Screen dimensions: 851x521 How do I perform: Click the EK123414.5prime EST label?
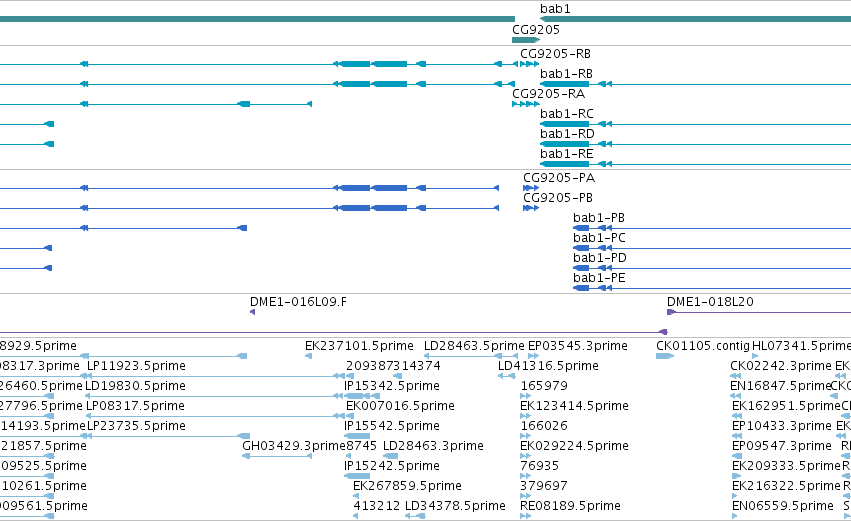click(x=574, y=406)
